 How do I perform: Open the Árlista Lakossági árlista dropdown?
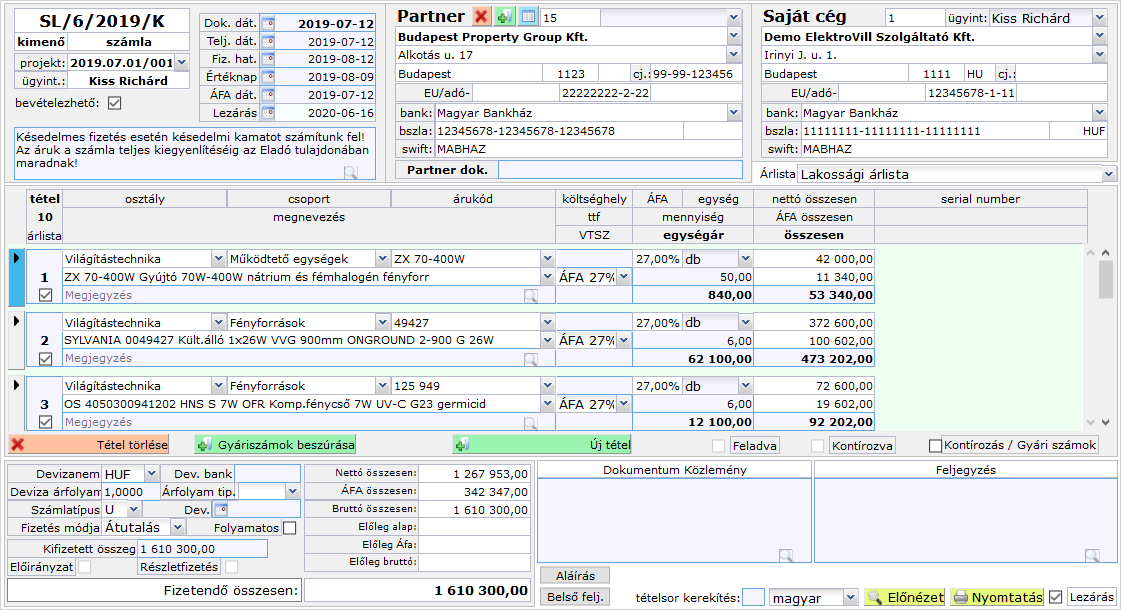pyautogui.click(x=1108, y=174)
